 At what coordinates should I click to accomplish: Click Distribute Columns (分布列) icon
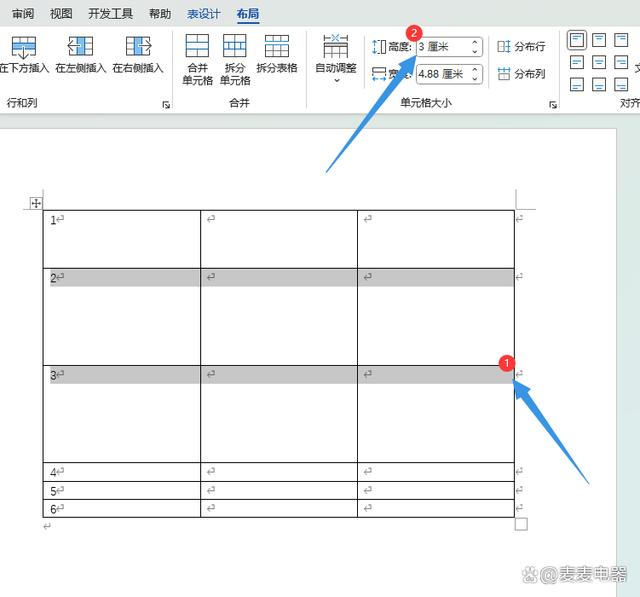tap(521, 74)
